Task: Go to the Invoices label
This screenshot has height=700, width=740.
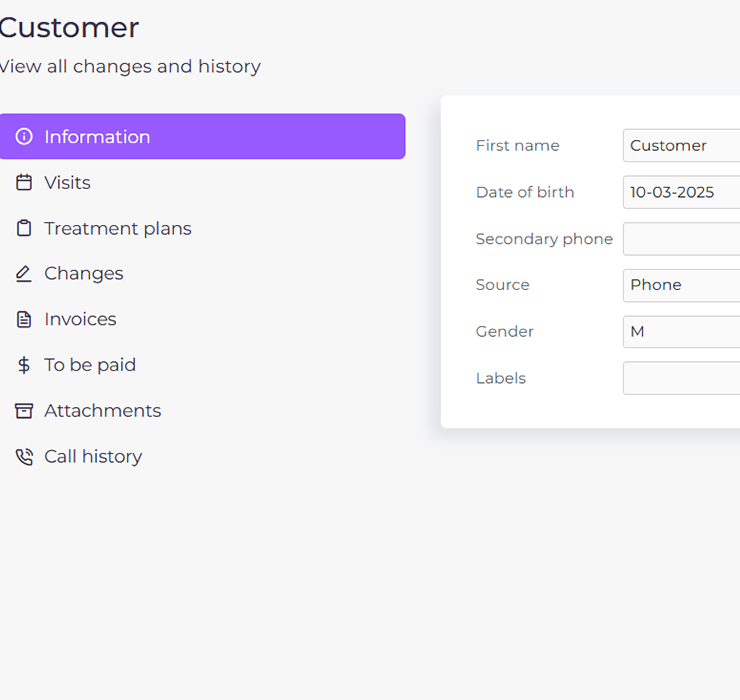Action: point(80,320)
